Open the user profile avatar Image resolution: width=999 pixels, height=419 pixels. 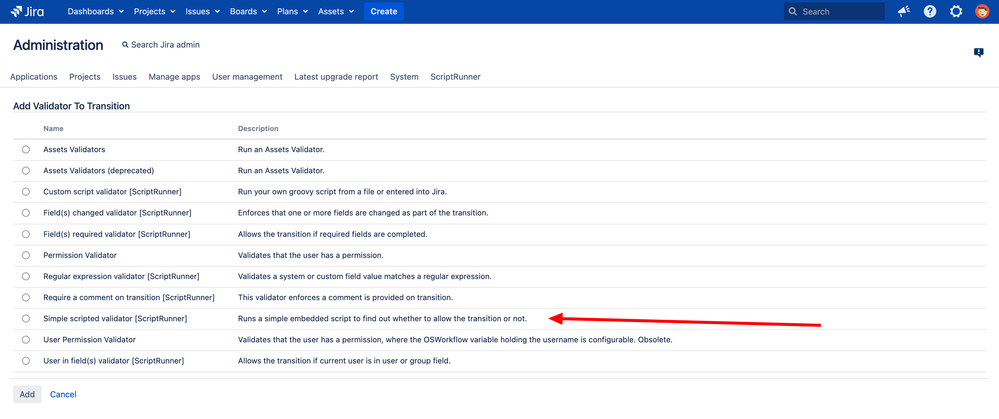982,11
